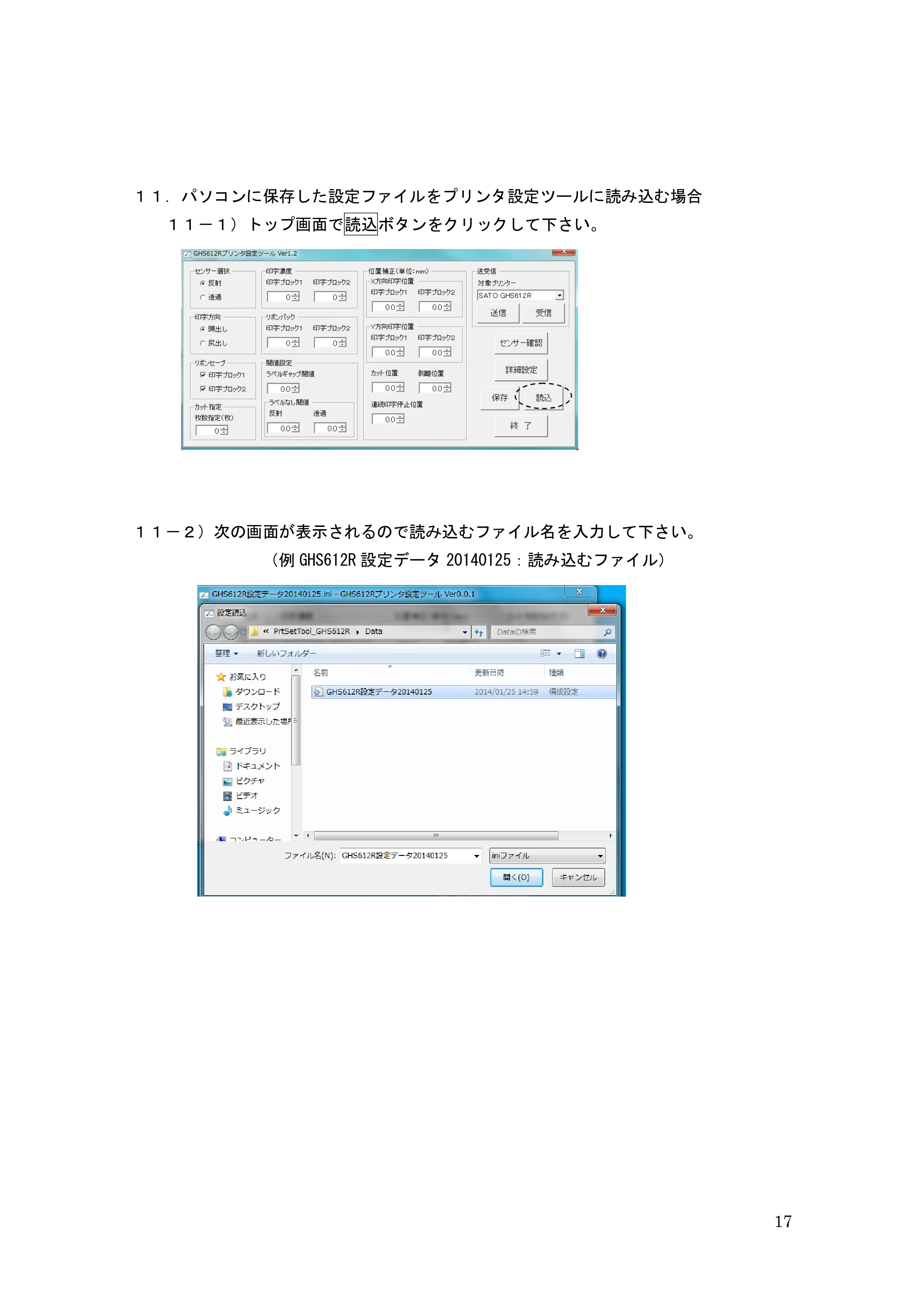This screenshot has width=924, height=1307.
Task: Select ドキュメント library
Action: [x=251, y=766]
